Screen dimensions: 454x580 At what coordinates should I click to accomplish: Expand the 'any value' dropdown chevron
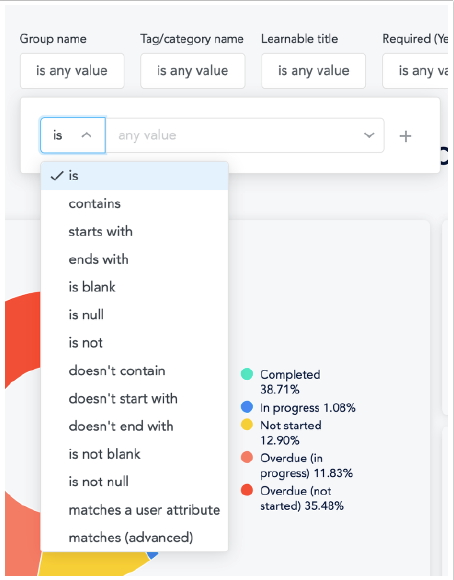(x=369, y=135)
